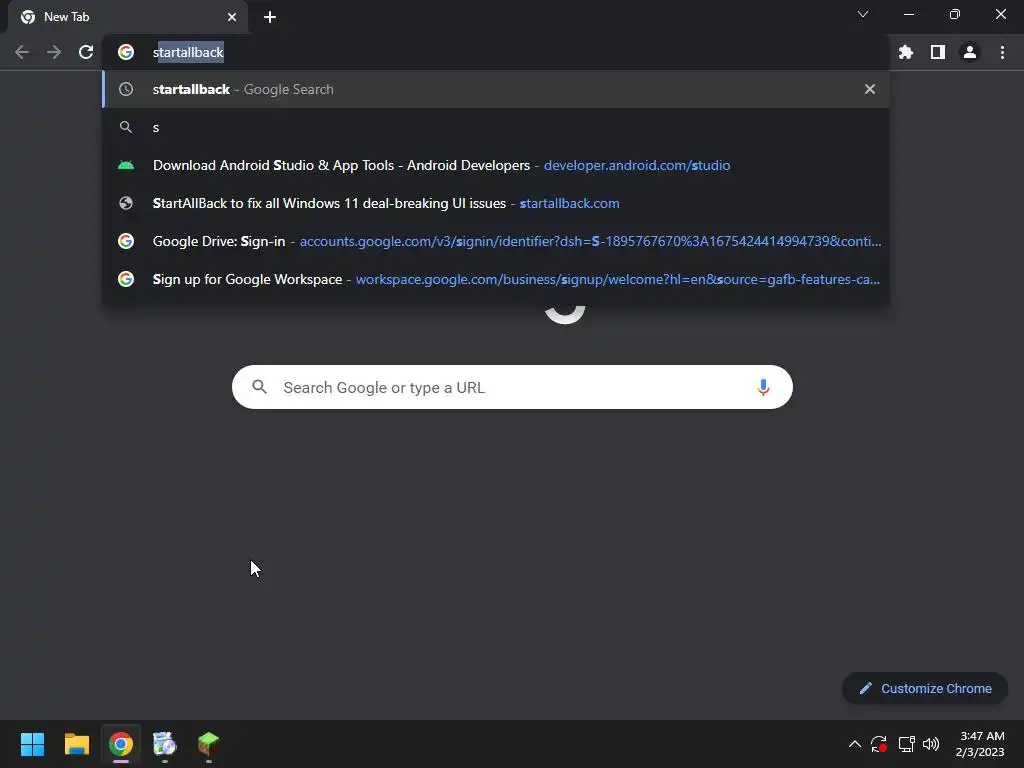This screenshot has height=768, width=1024.
Task: Open new tab with plus button
Action: [270, 17]
